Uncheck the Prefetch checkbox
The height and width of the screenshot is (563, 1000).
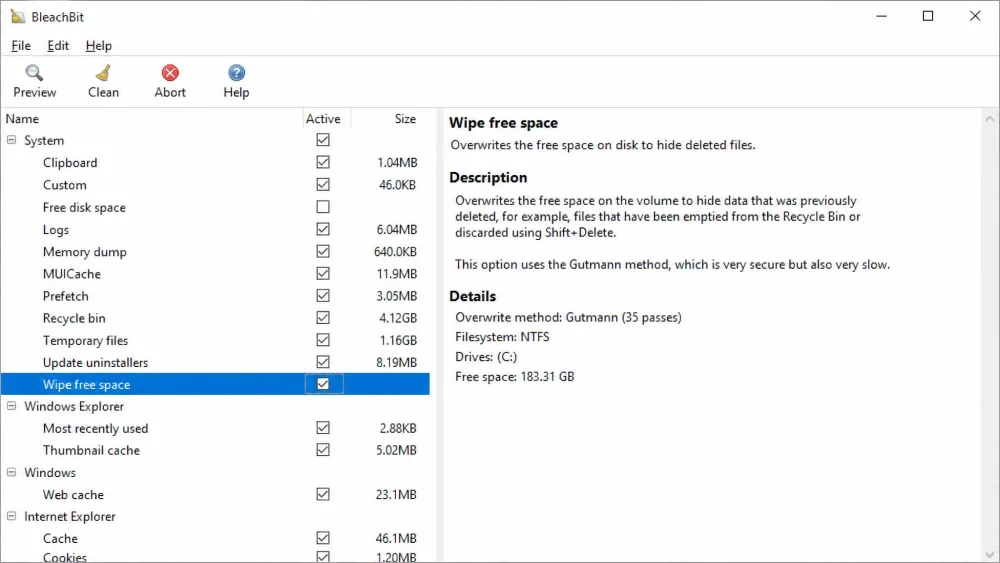click(x=323, y=296)
